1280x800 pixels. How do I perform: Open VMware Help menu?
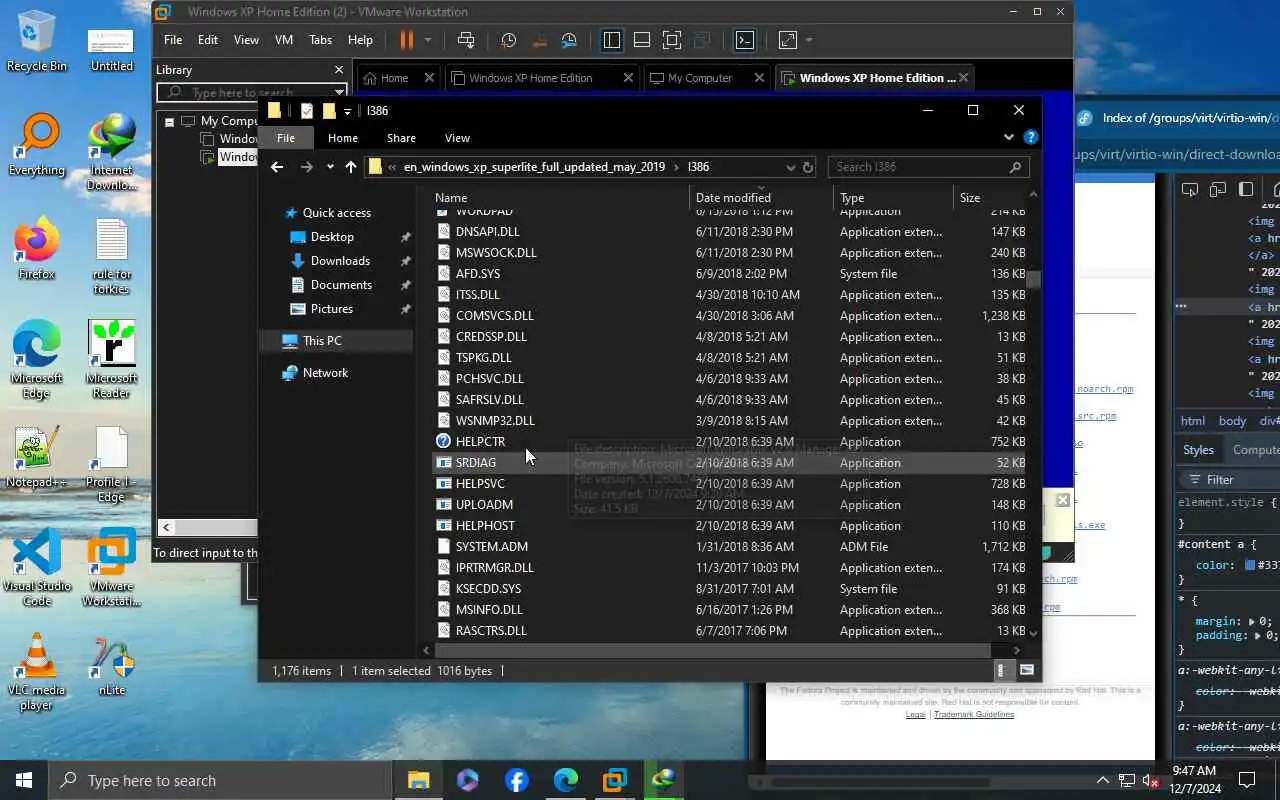click(x=360, y=40)
